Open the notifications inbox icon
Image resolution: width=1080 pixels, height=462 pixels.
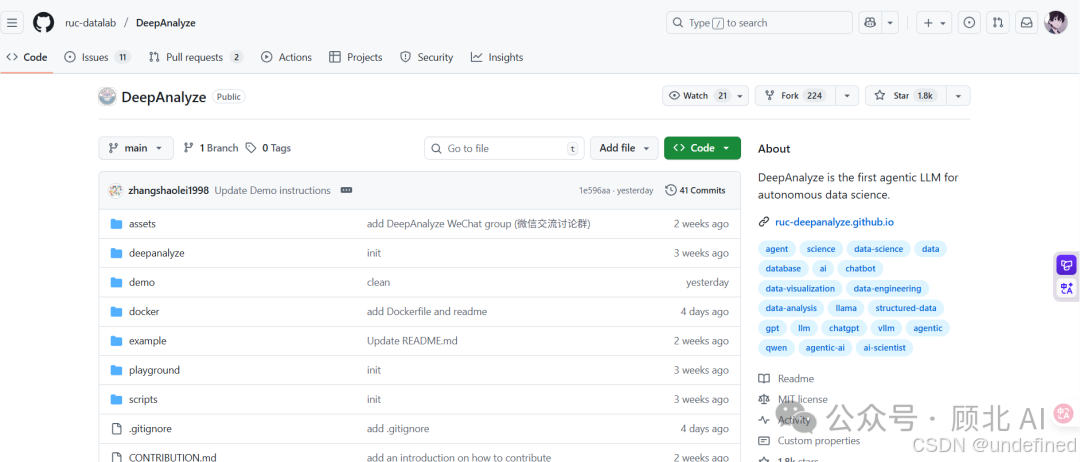1026,23
